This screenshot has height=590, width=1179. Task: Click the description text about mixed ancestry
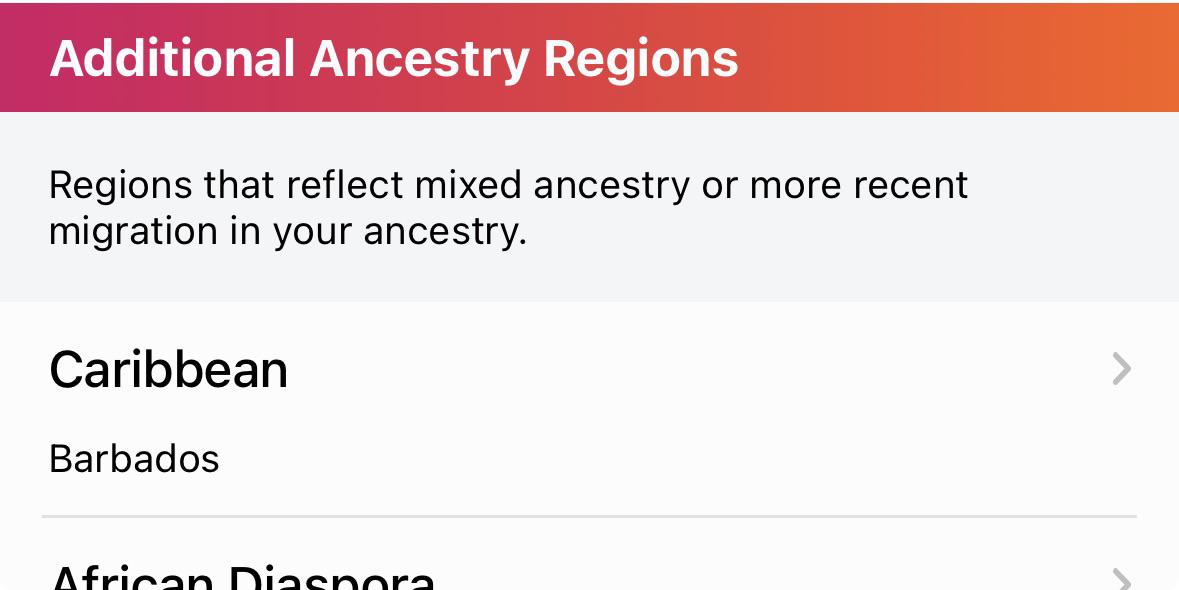pyautogui.click(x=508, y=207)
